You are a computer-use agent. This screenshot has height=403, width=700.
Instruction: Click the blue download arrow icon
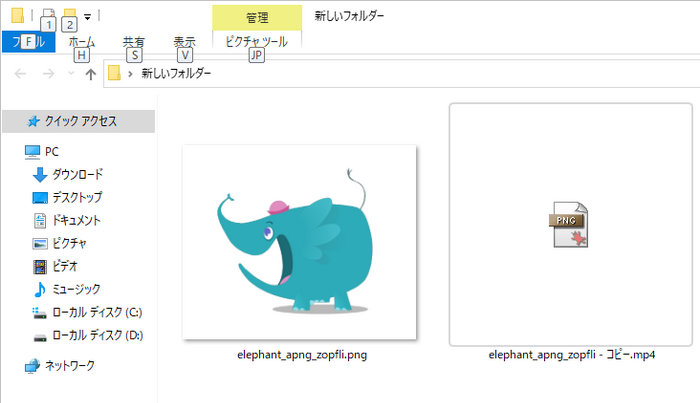tap(40, 174)
